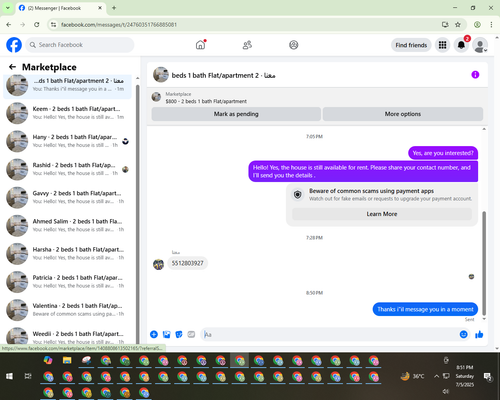Open the emoji picker in message box
500x400 pixels.
click(463, 334)
